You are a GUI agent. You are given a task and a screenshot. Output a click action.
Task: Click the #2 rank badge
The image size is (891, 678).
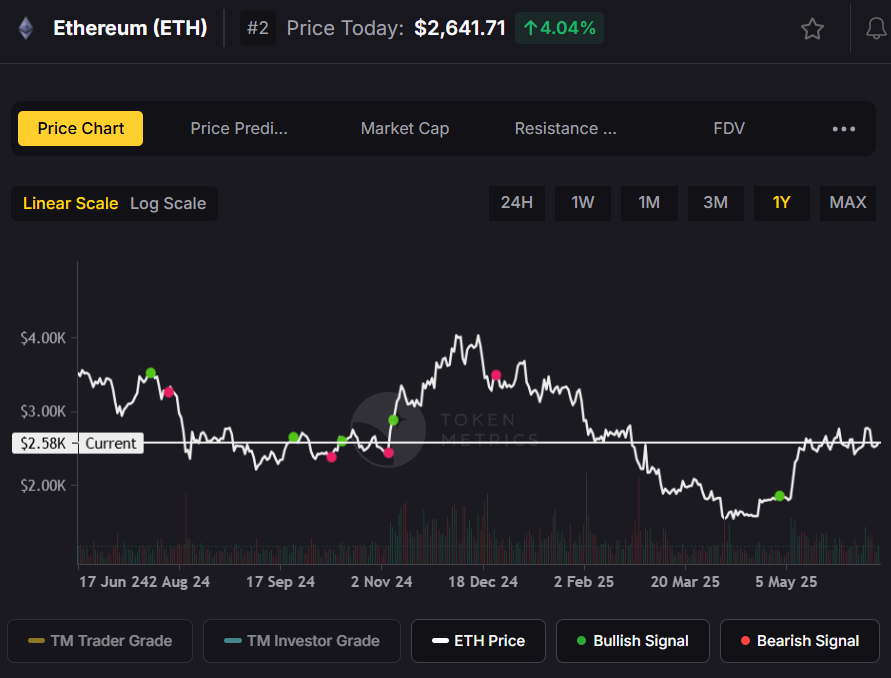click(258, 28)
